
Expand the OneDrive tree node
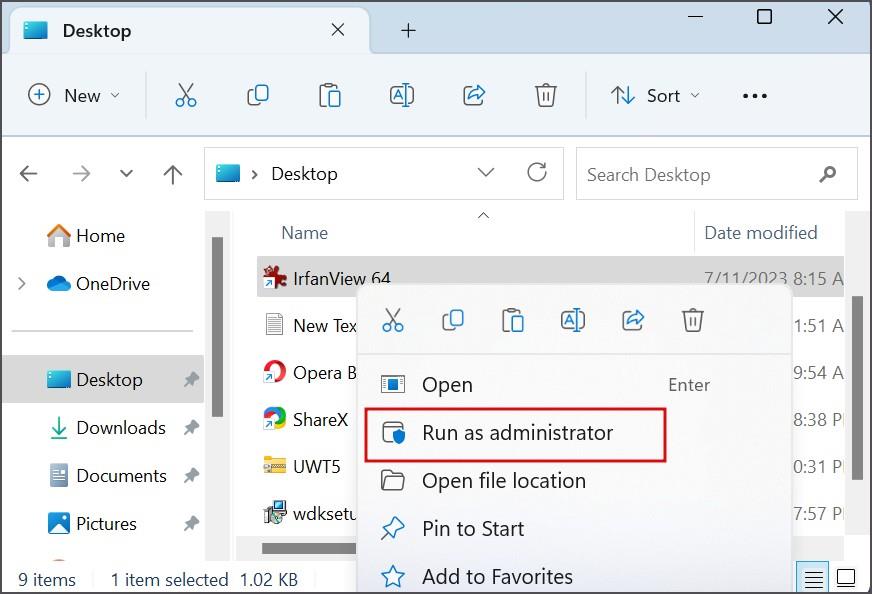tap(22, 284)
